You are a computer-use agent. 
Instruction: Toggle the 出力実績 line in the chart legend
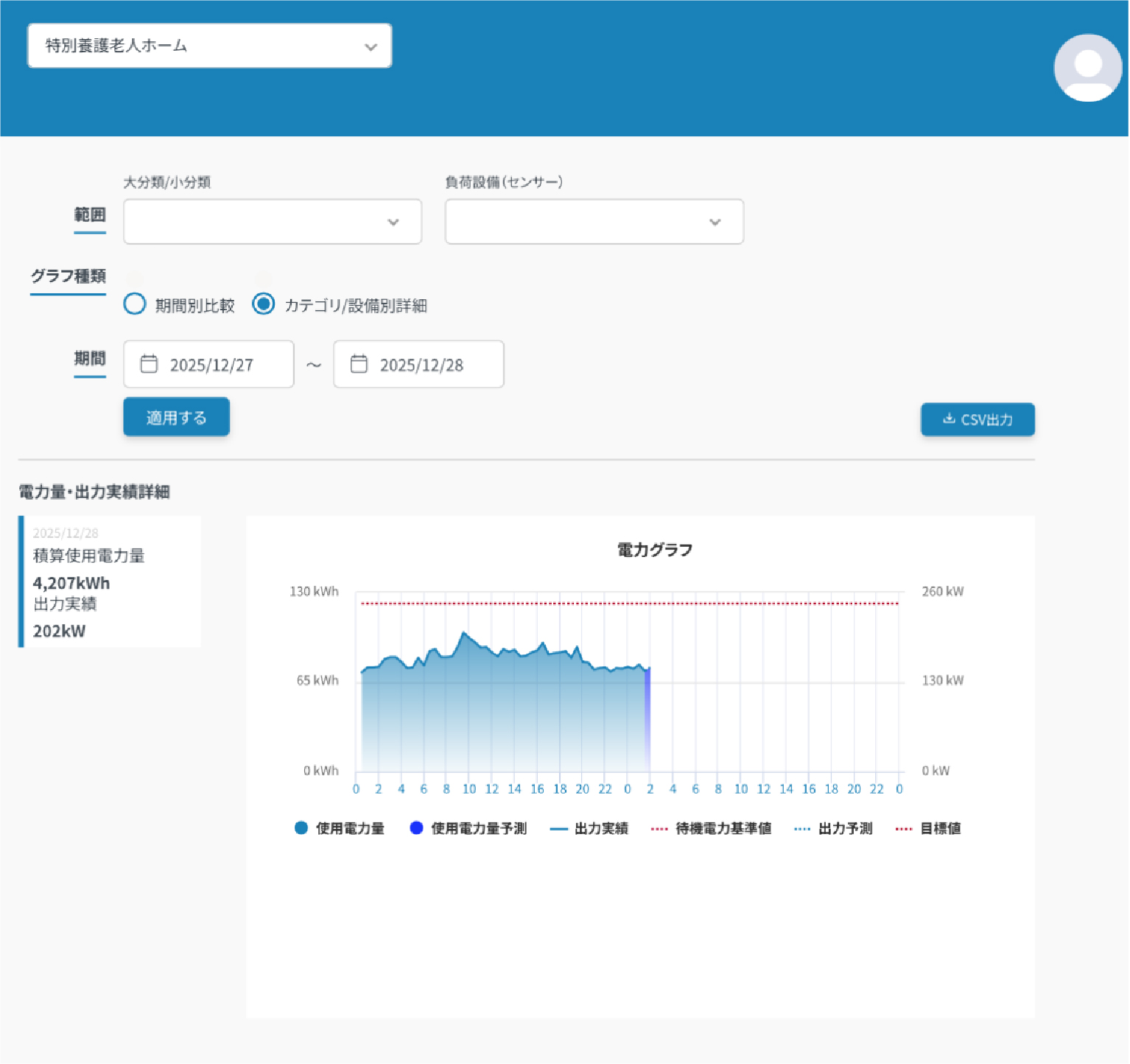click(x=600, y=828)
